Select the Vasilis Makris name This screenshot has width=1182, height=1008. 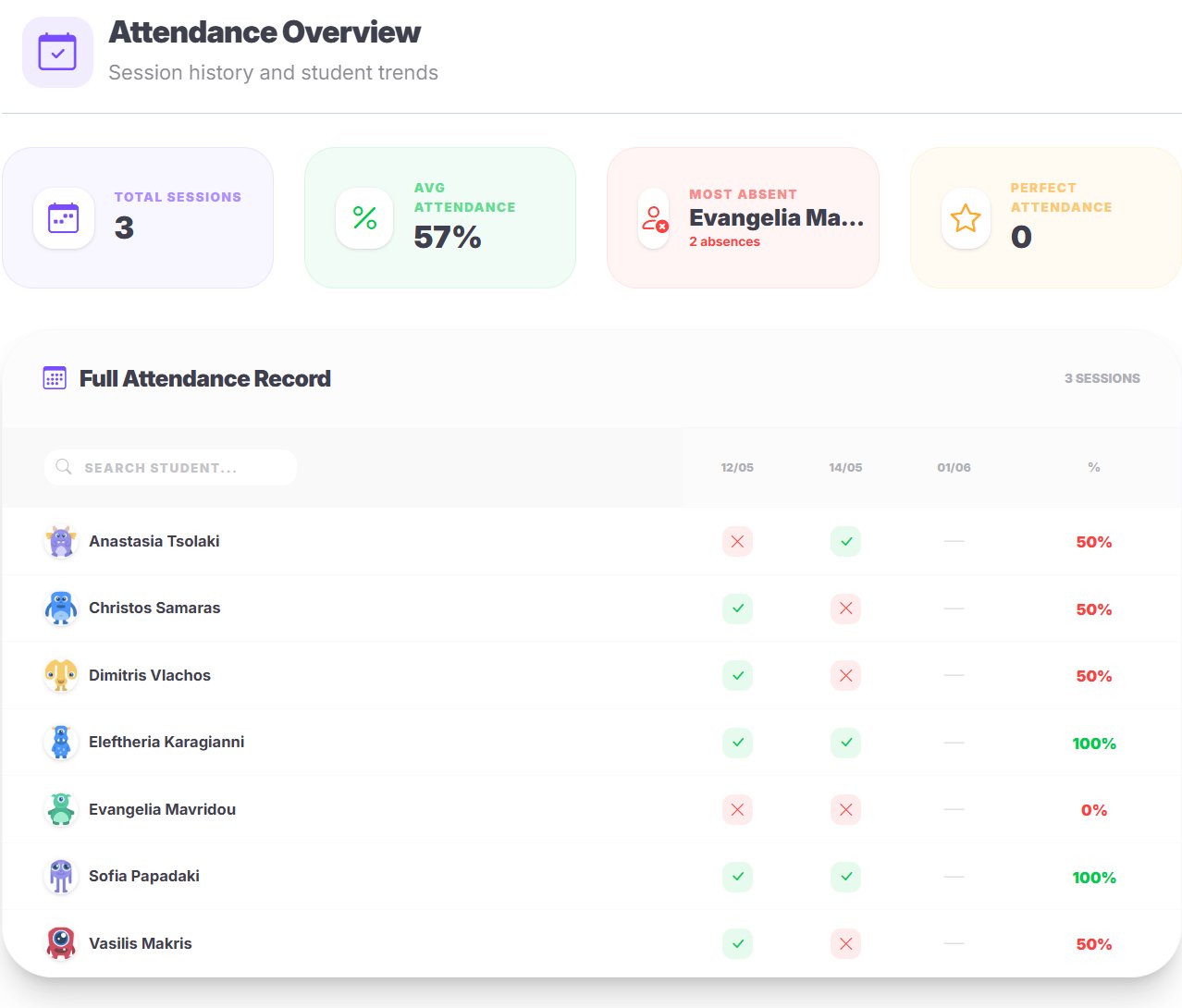pyautogui.click(x=141, y=943)
